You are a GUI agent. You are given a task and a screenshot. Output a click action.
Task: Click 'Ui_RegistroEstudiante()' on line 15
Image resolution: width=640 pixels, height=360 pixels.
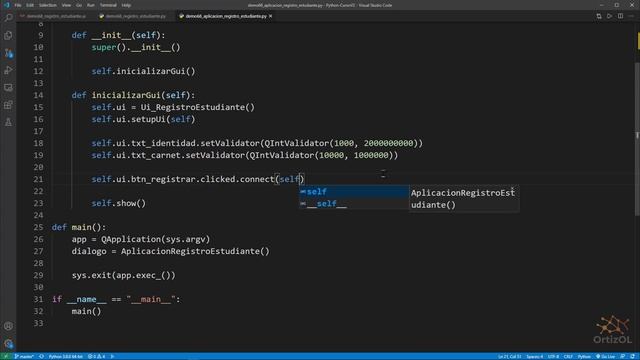click(x=198, y=107)
